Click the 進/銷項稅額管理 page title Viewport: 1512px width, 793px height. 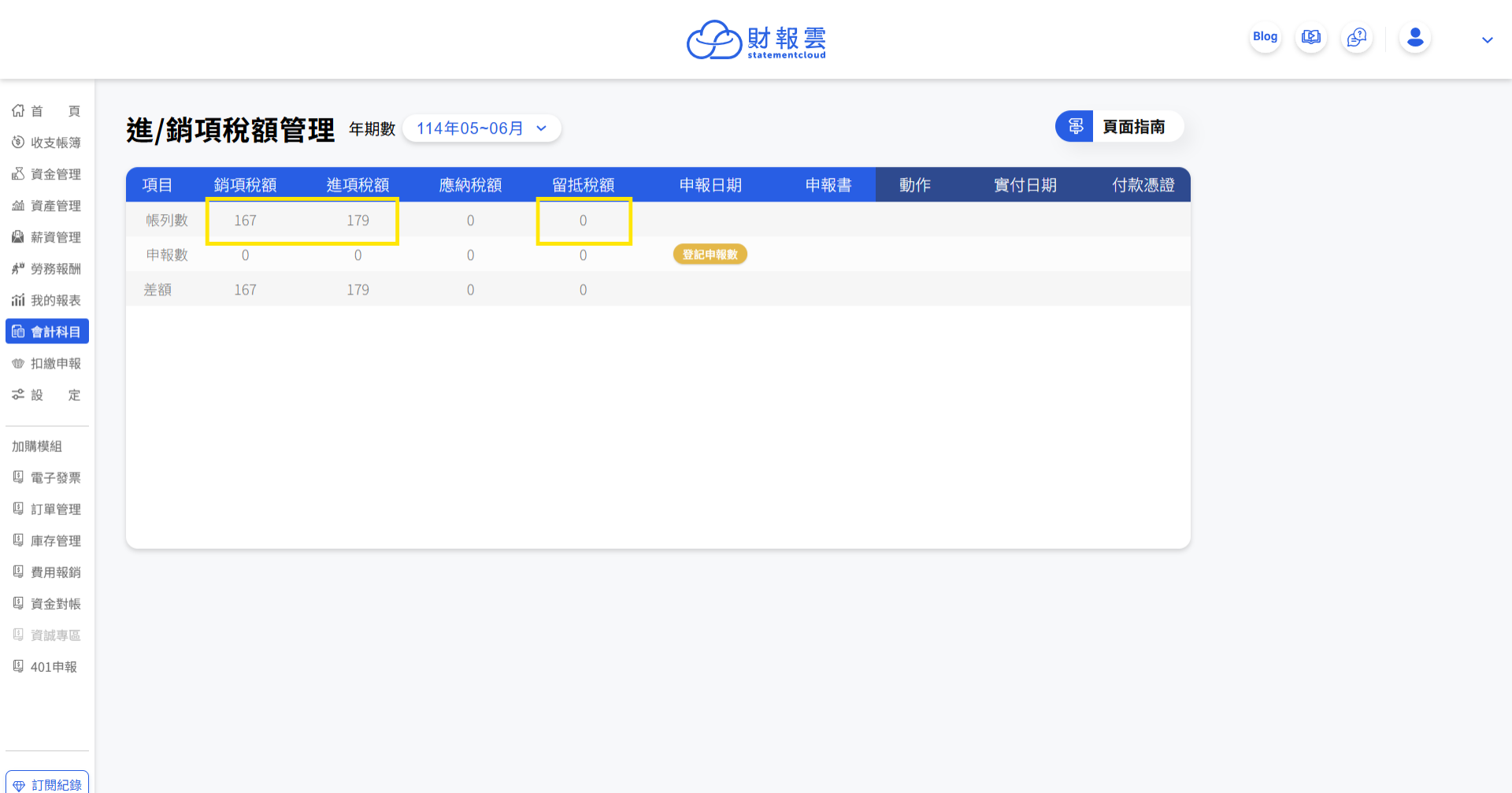(231, 130)
